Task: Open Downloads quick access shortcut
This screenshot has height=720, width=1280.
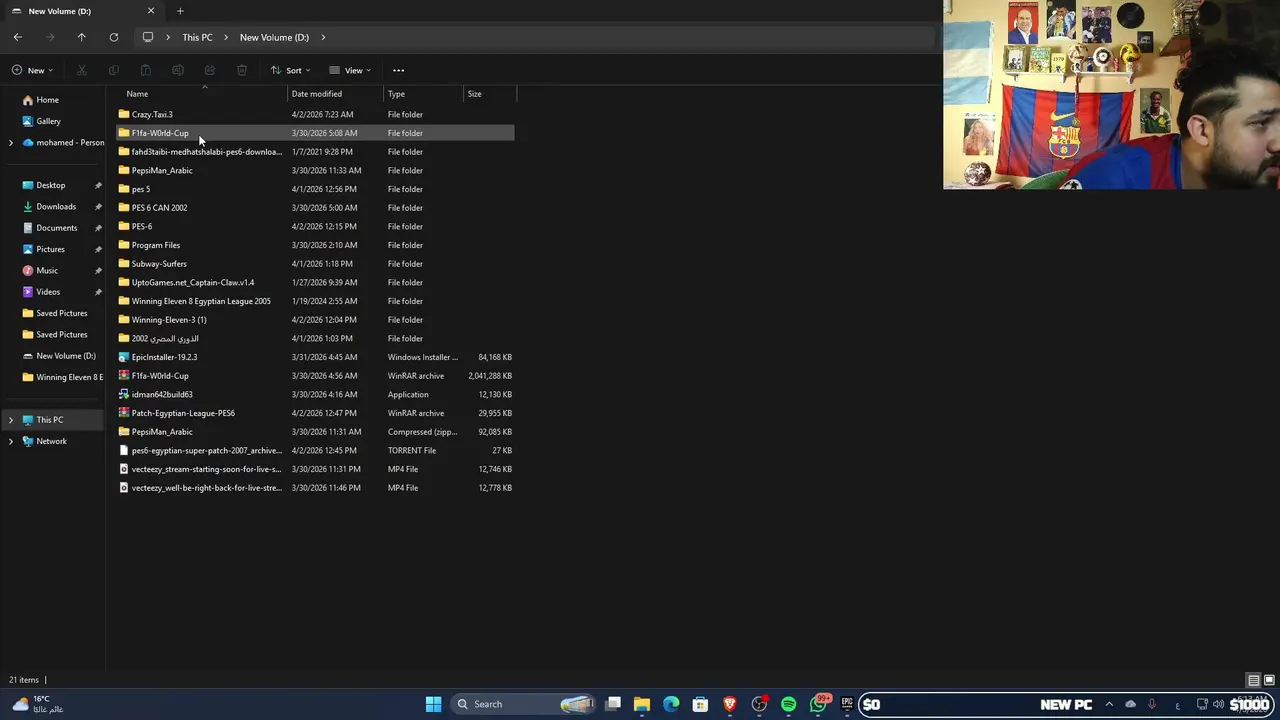Action: (55, 206)
